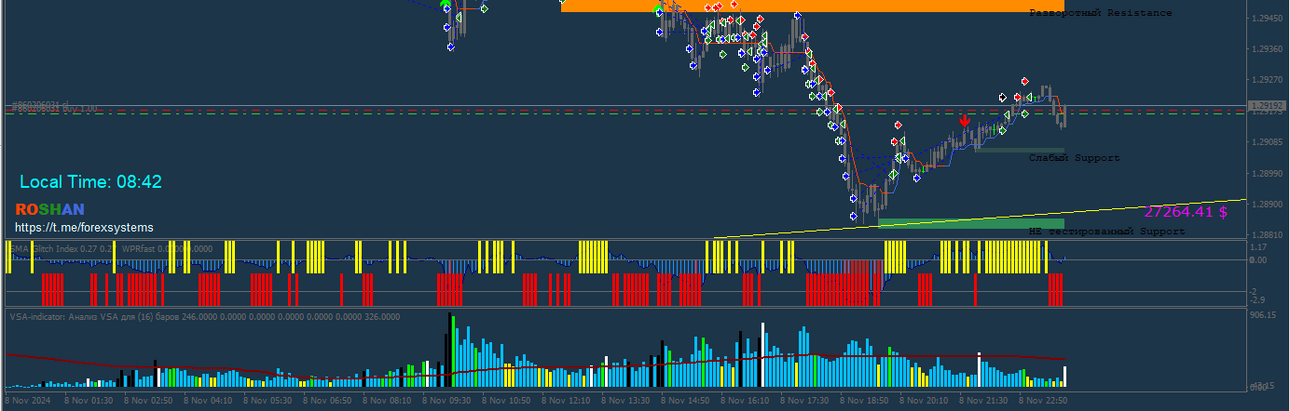Click the 8 Nov 09:30 time label
This screenshot has width=1290, height=411.
point(446,400)
